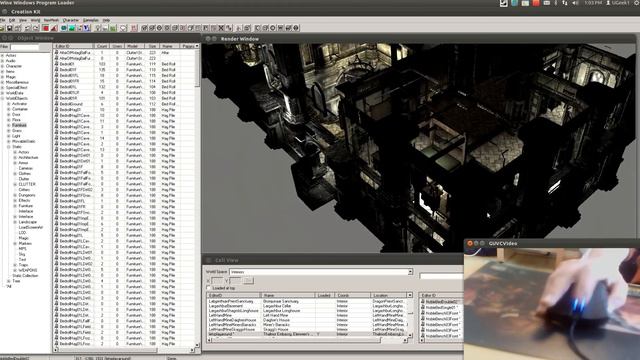Click the Undo arrow toolbar icon
The width and height of the screenshot is (640, 360).
point(28,28)
